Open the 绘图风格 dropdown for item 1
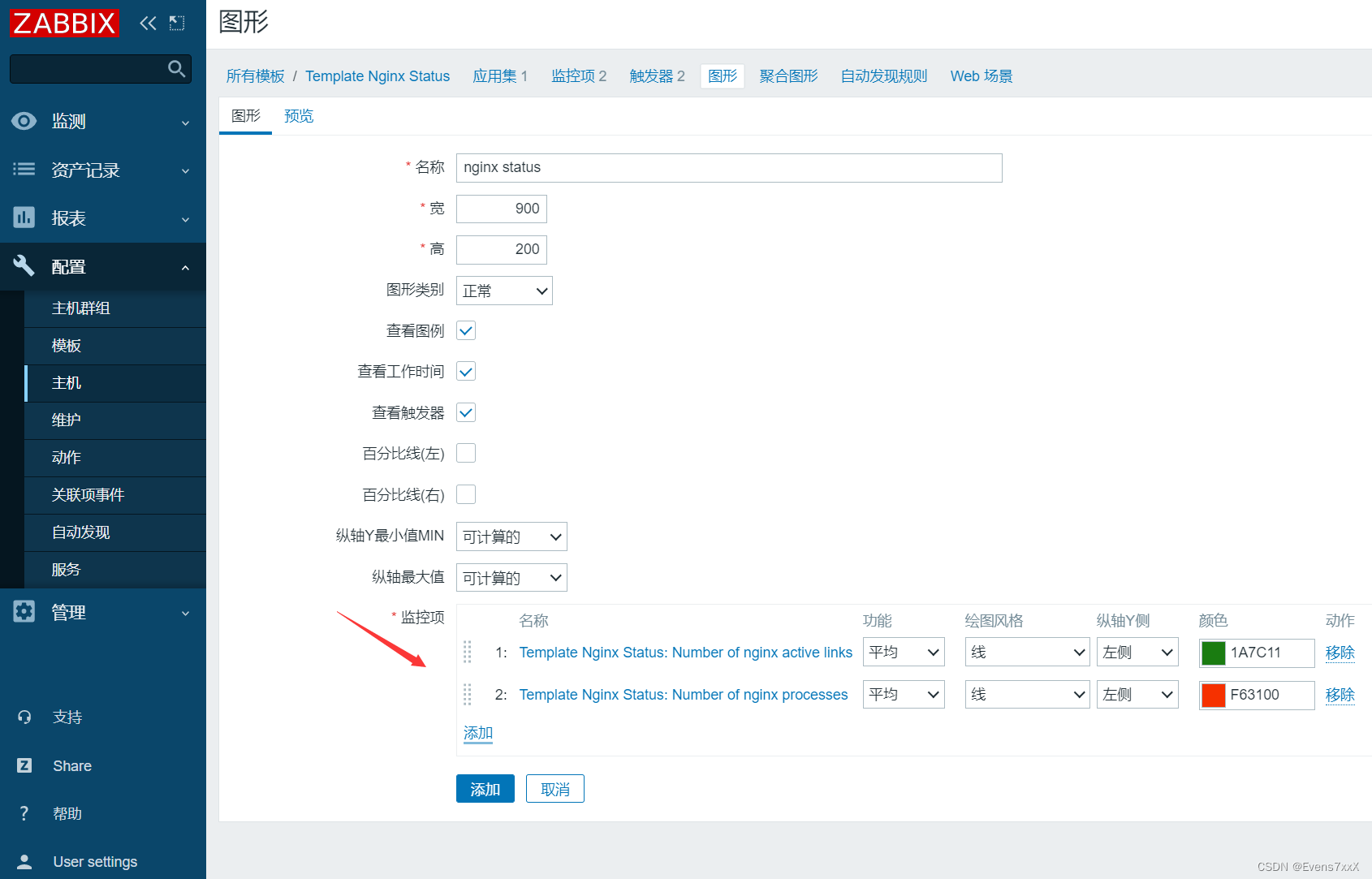1372x879 pixels. click(1026, 652)
